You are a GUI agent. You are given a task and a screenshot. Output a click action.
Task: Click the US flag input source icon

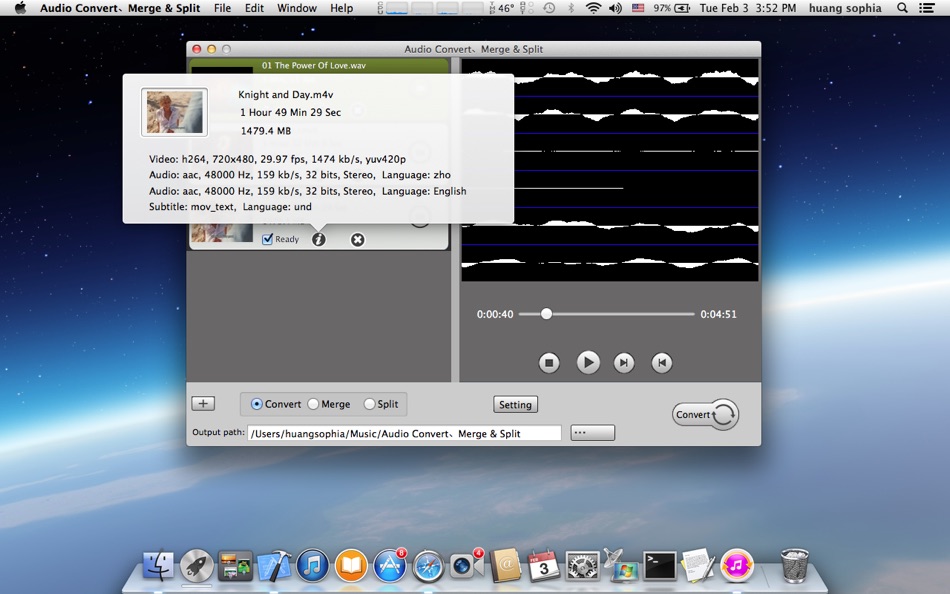point(638,8)
